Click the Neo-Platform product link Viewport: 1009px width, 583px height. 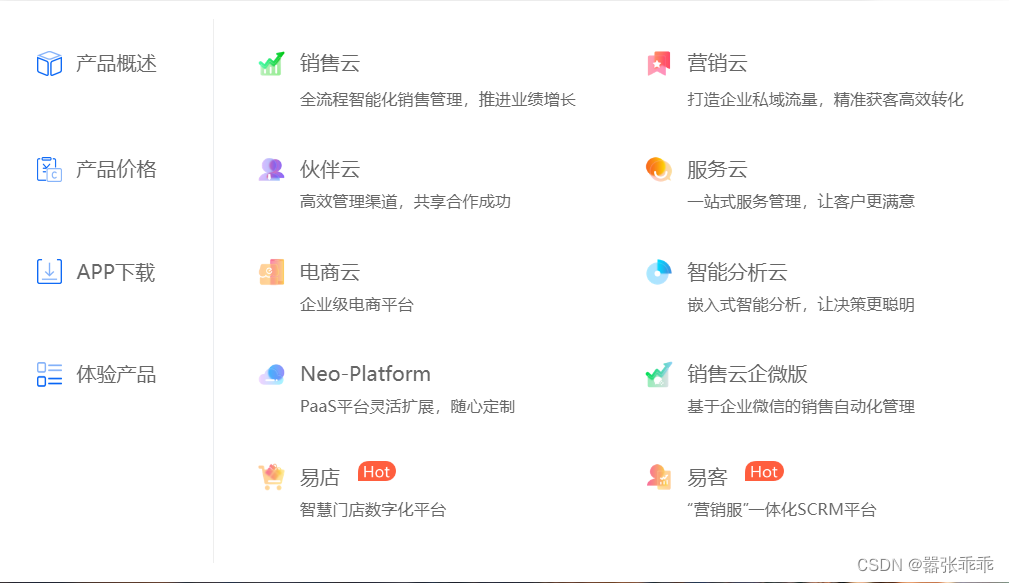click(x=366, y=373)
